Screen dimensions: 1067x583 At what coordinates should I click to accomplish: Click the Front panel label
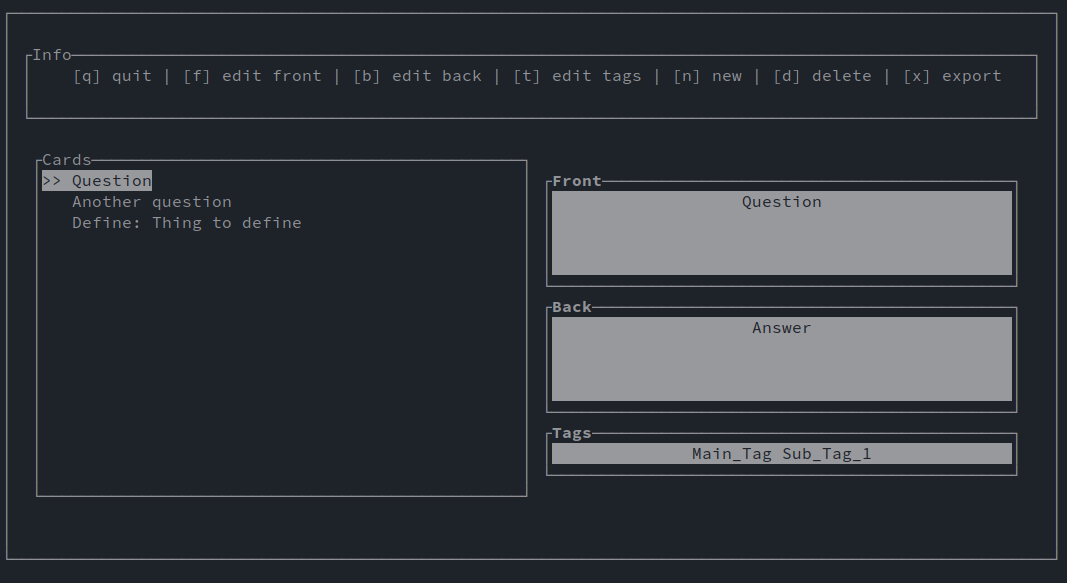pos(577,181)
